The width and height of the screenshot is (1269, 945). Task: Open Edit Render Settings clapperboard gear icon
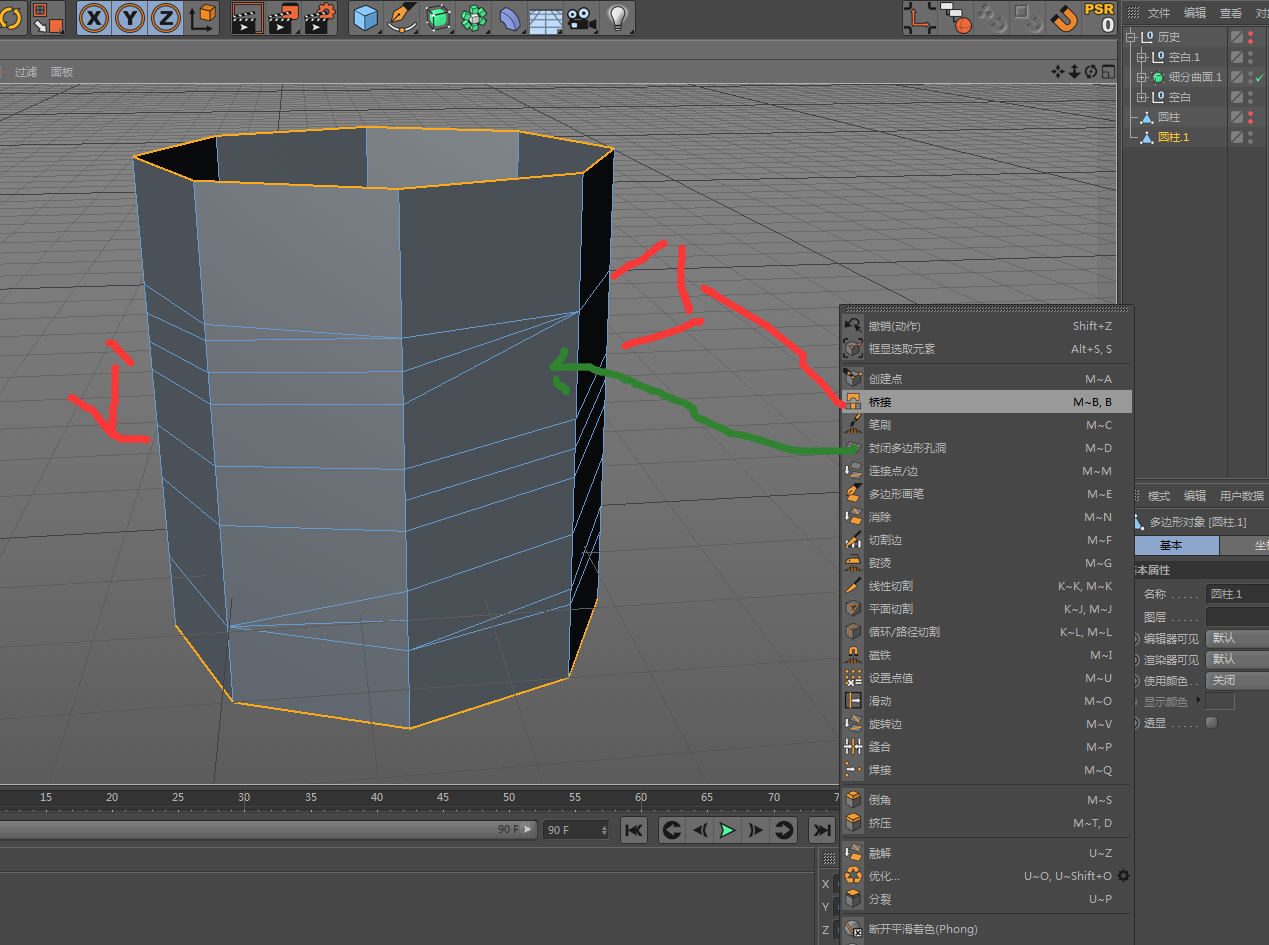point(320,17)
